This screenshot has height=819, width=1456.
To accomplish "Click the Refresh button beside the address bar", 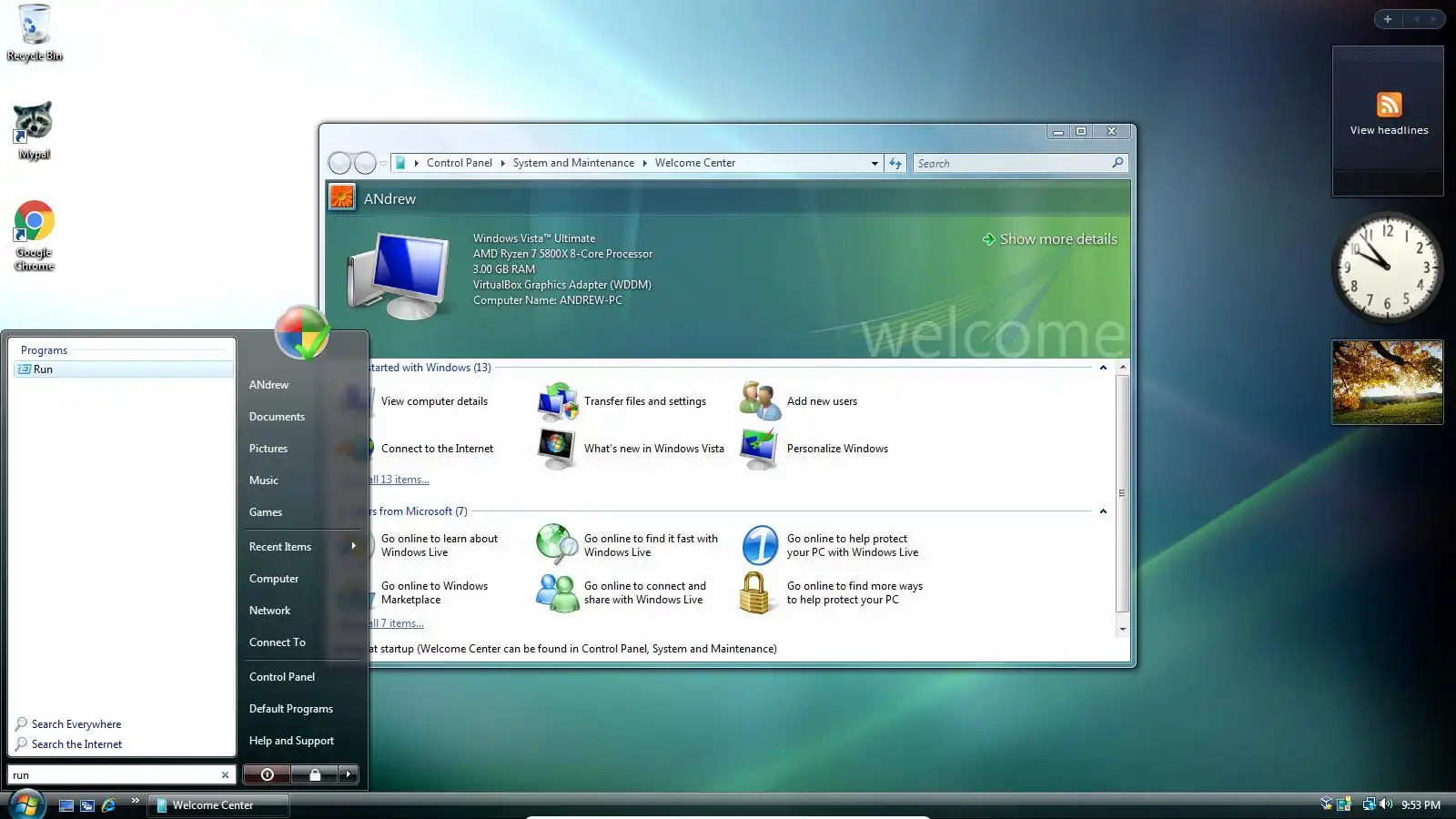I will [x=895, y=164].
